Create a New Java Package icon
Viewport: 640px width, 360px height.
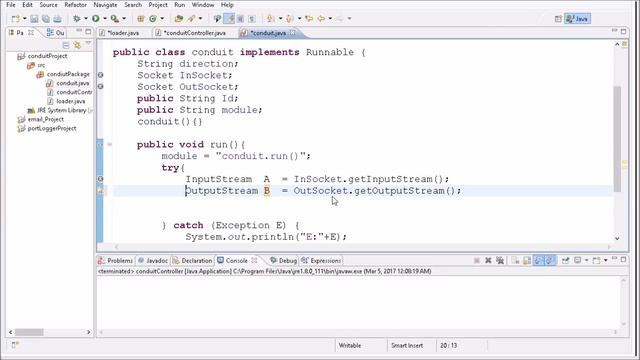pos(140,19)
